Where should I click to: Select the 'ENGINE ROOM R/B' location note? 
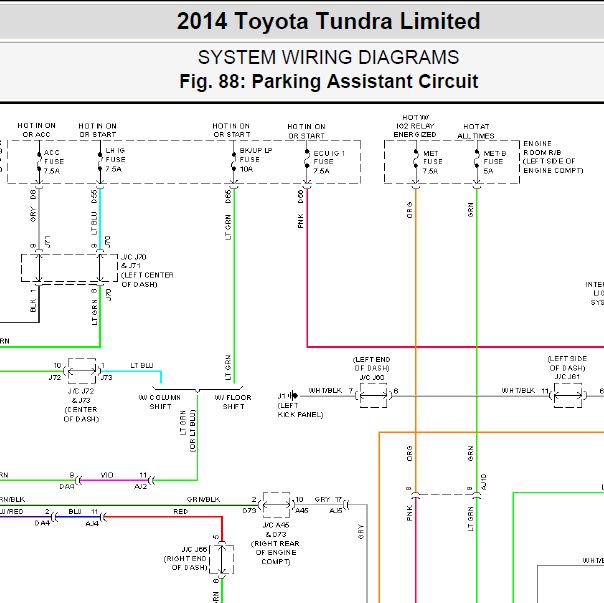pyautogui.click(x=553, y=157)
